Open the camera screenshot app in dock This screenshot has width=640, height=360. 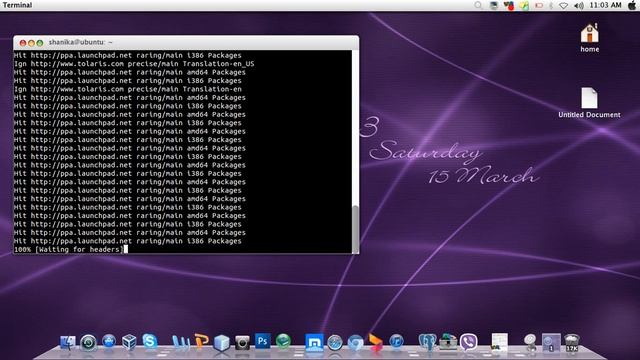[x=242, y=342]
